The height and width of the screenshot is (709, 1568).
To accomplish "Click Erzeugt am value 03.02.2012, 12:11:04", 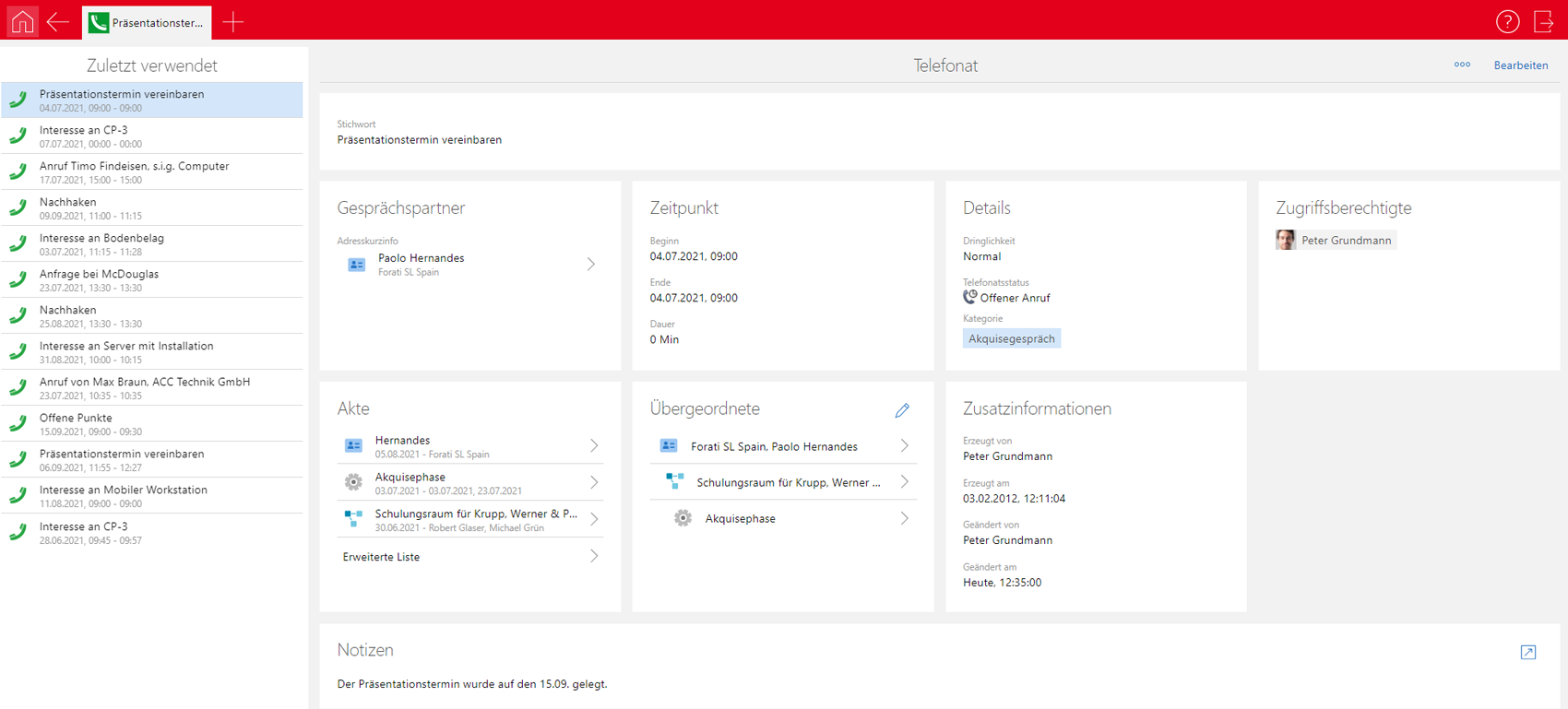I will 1014,499.
